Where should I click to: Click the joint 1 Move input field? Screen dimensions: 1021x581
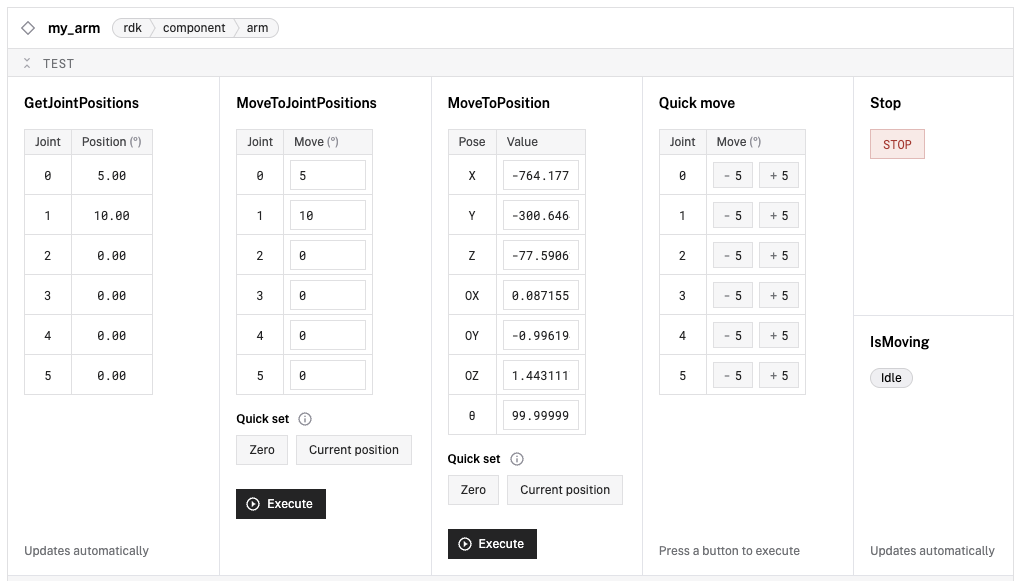pos(327,216)
